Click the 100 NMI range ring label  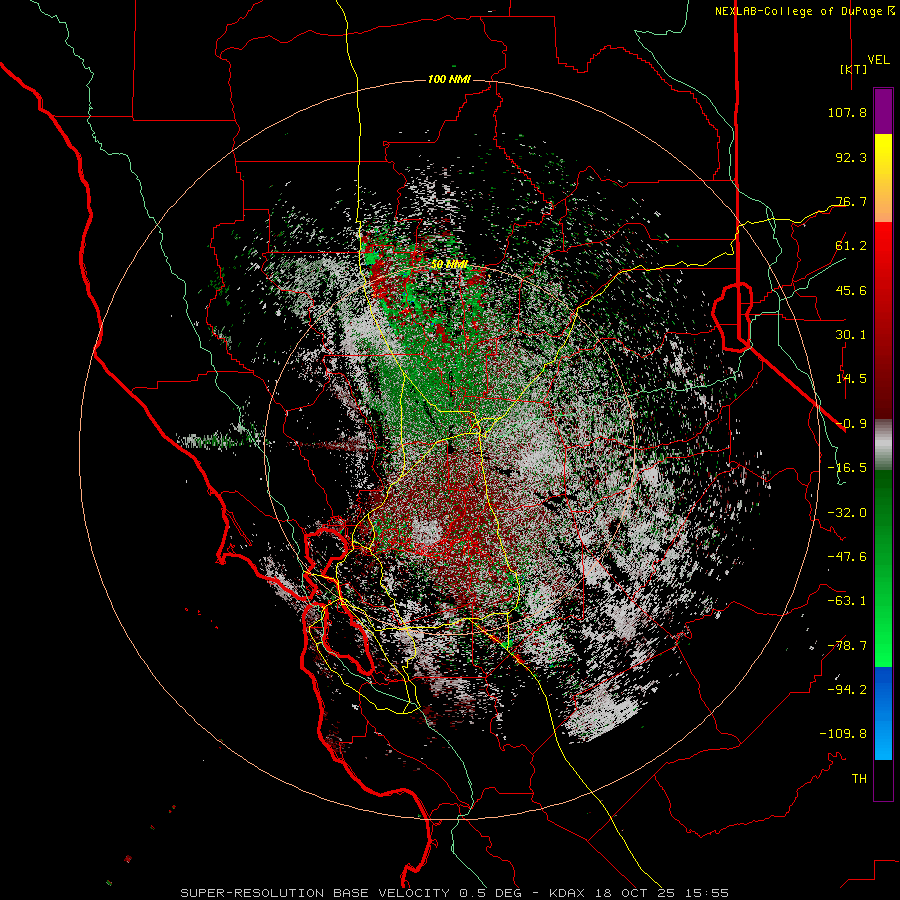(x=449, y=79)
